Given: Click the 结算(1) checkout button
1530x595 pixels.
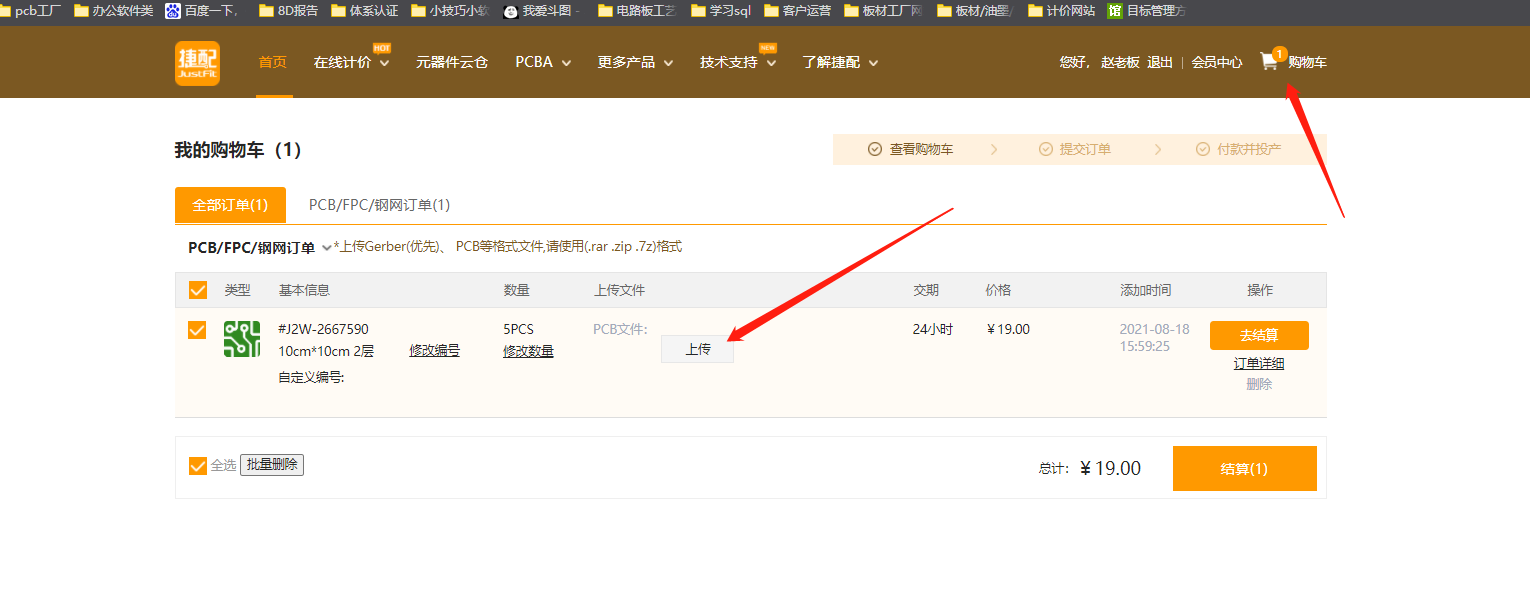Looking at the screenshot, I should [1244, 468].
